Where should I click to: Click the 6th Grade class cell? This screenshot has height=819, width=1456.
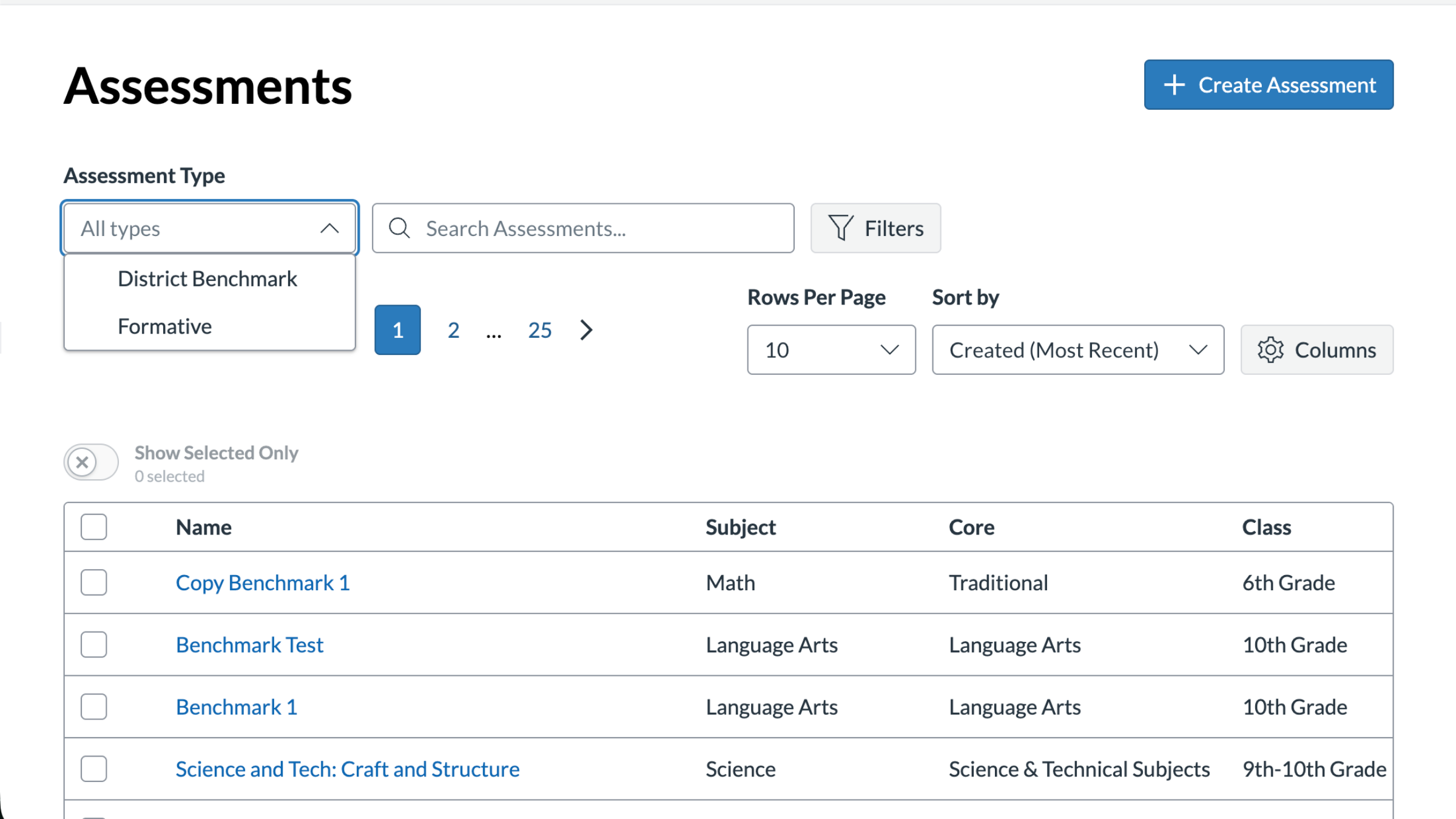[x=1289, y=583]
